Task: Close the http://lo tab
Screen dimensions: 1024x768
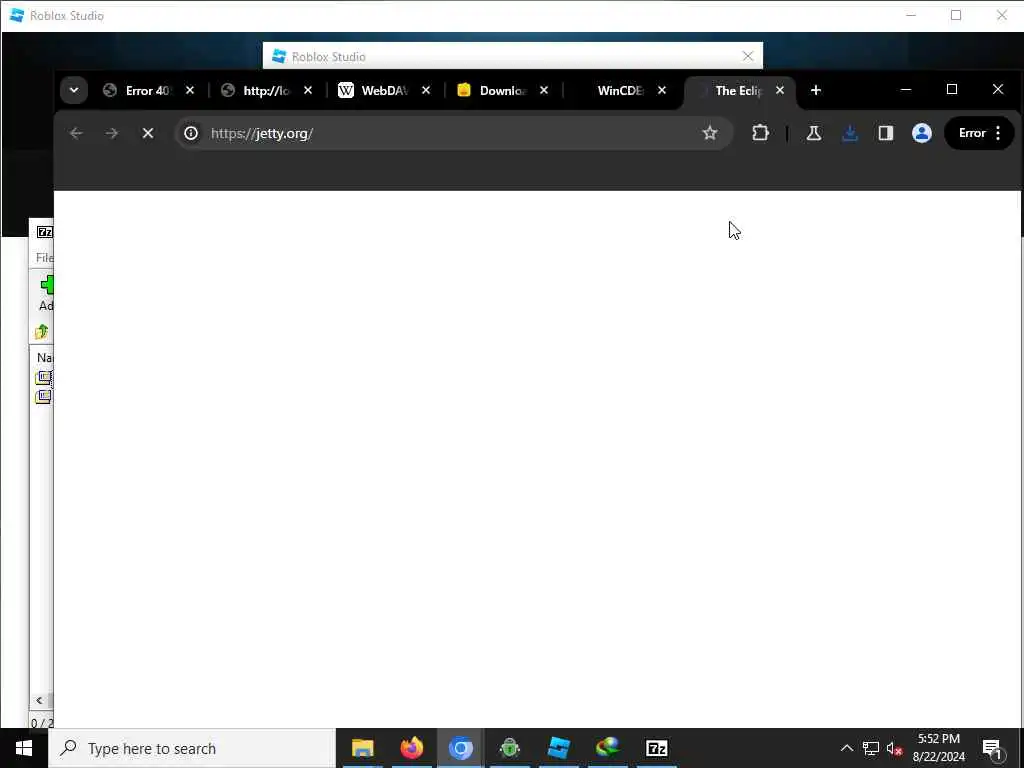Action: (x=308, y=90)
